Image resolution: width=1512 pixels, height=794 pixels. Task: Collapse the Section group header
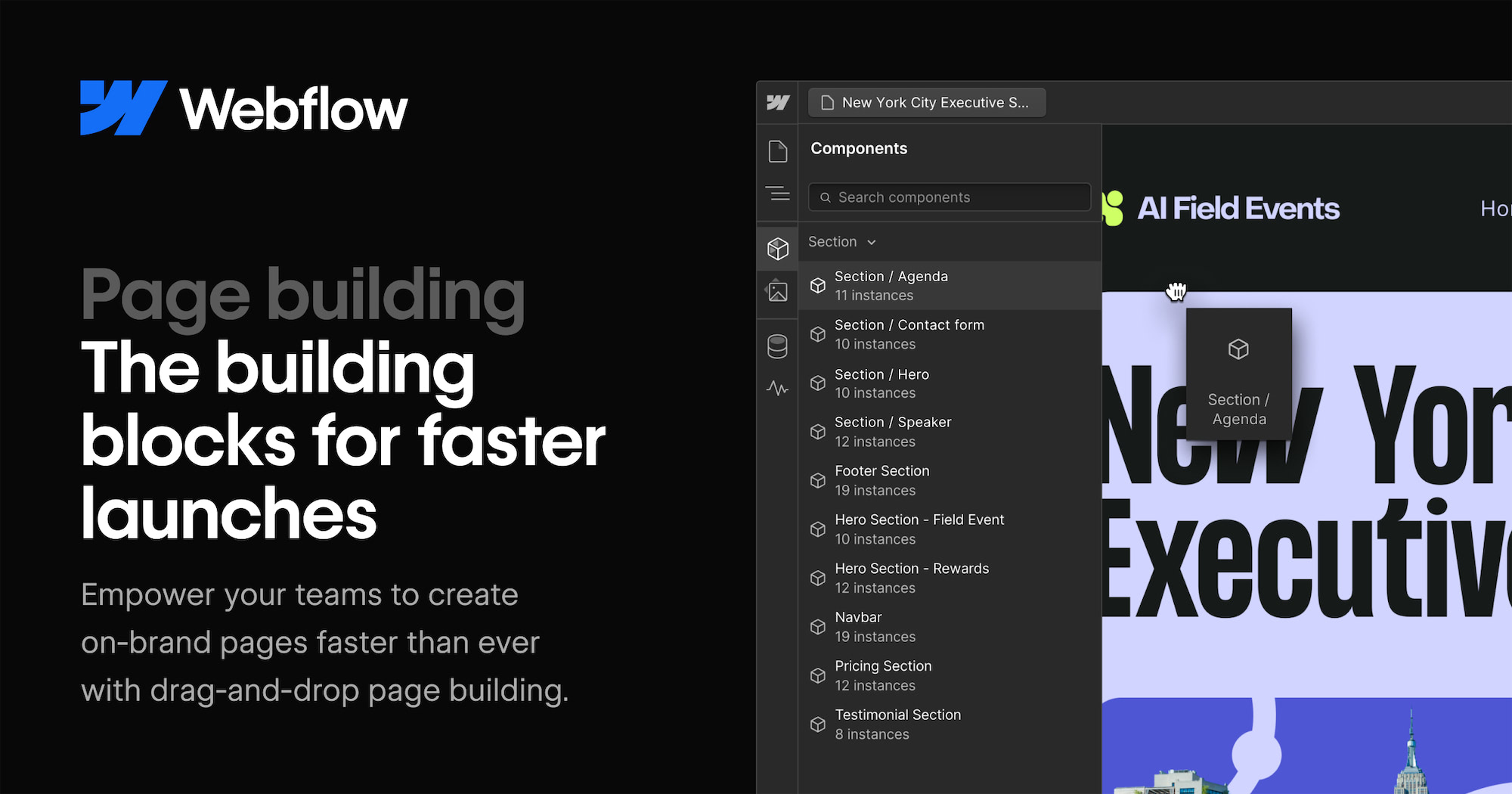(832, 242)
